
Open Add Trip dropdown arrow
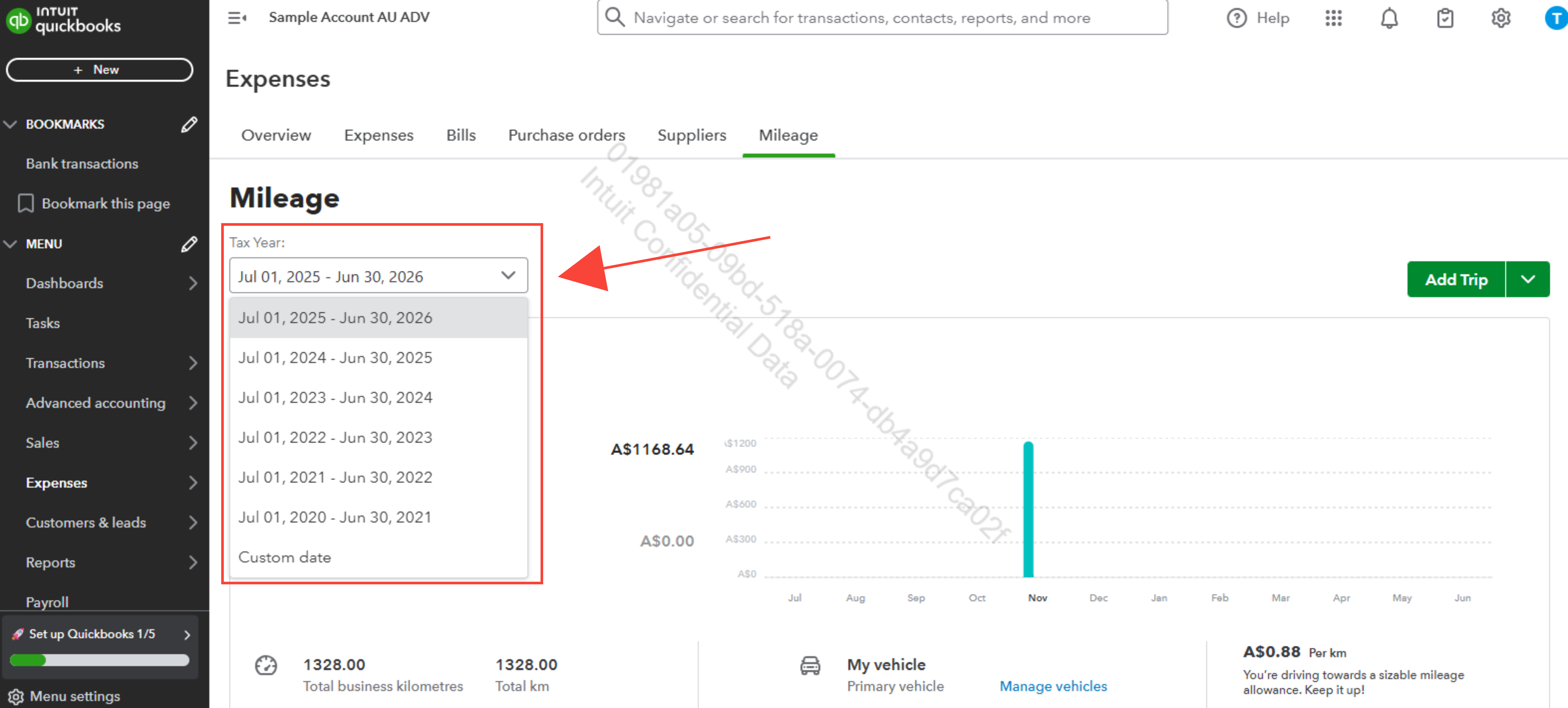[x=1528, y=279]
